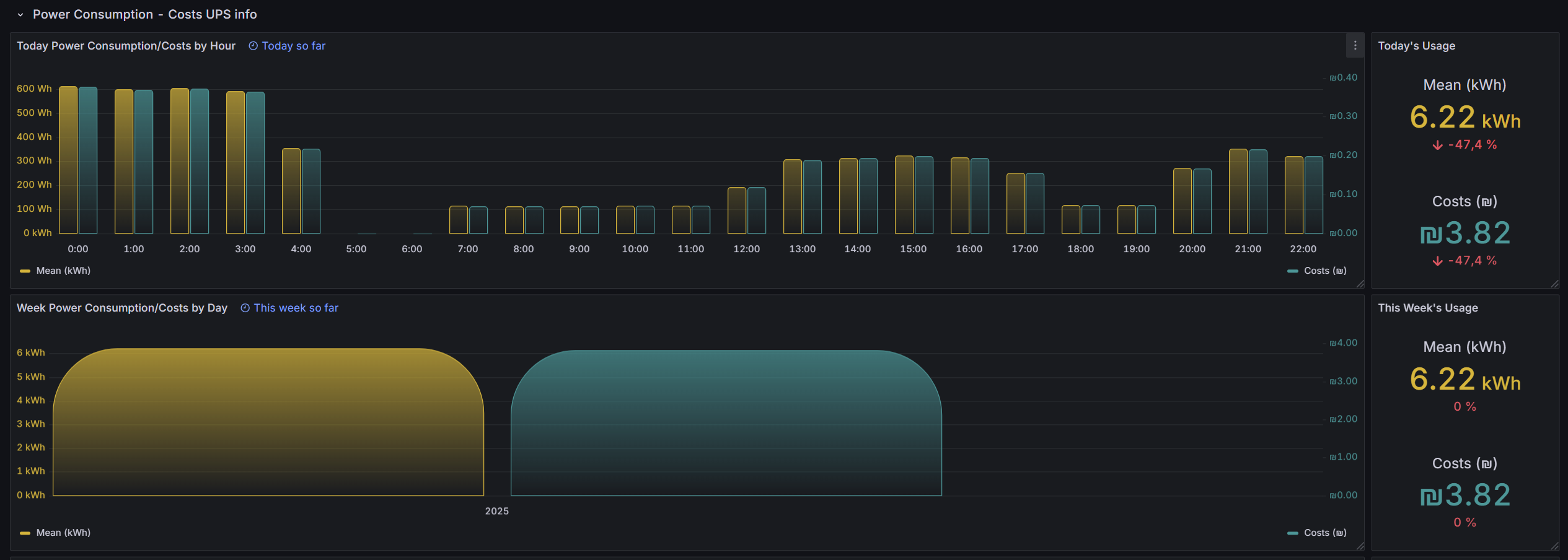
Task: Click the clock icon beside "Today so far"
Action: click(x=253, y=46)
